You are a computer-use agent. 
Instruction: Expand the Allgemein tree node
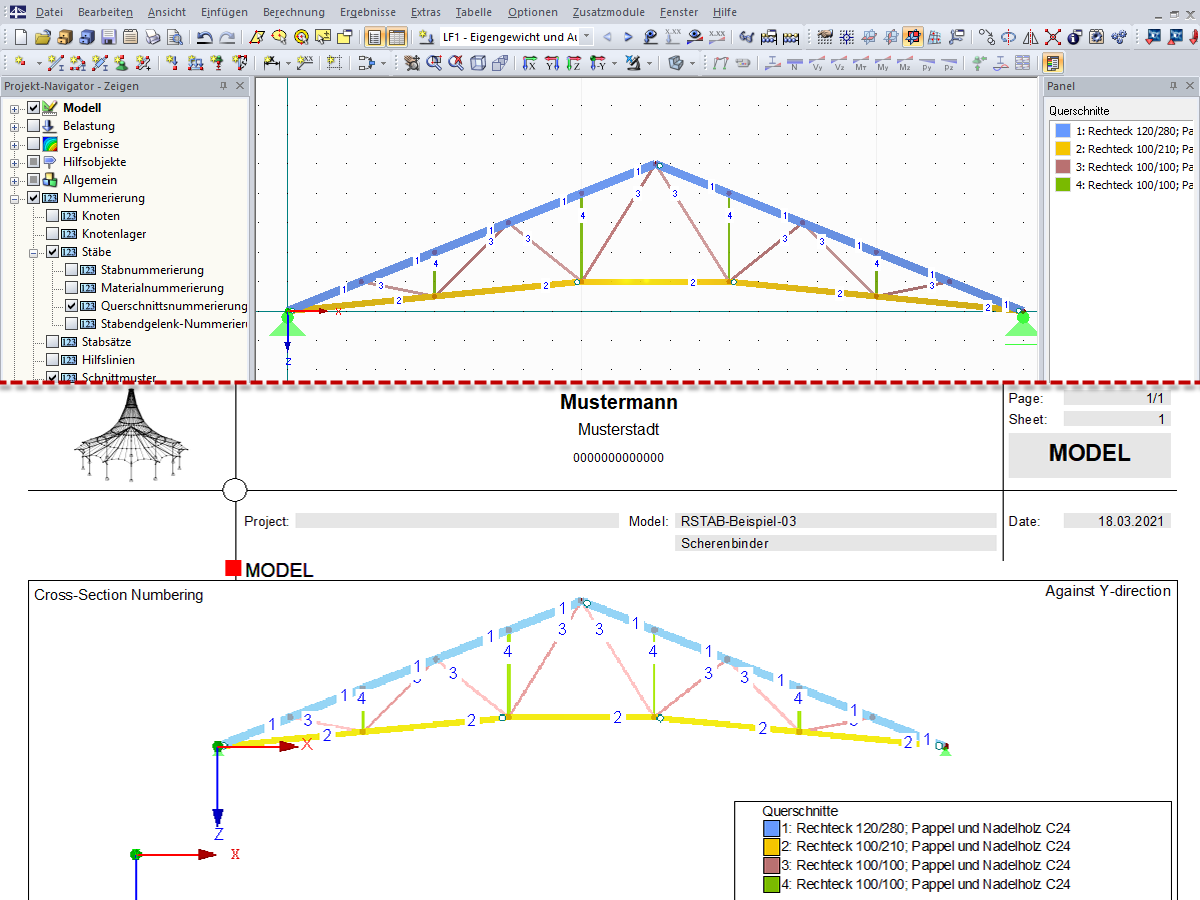[14, 180]
